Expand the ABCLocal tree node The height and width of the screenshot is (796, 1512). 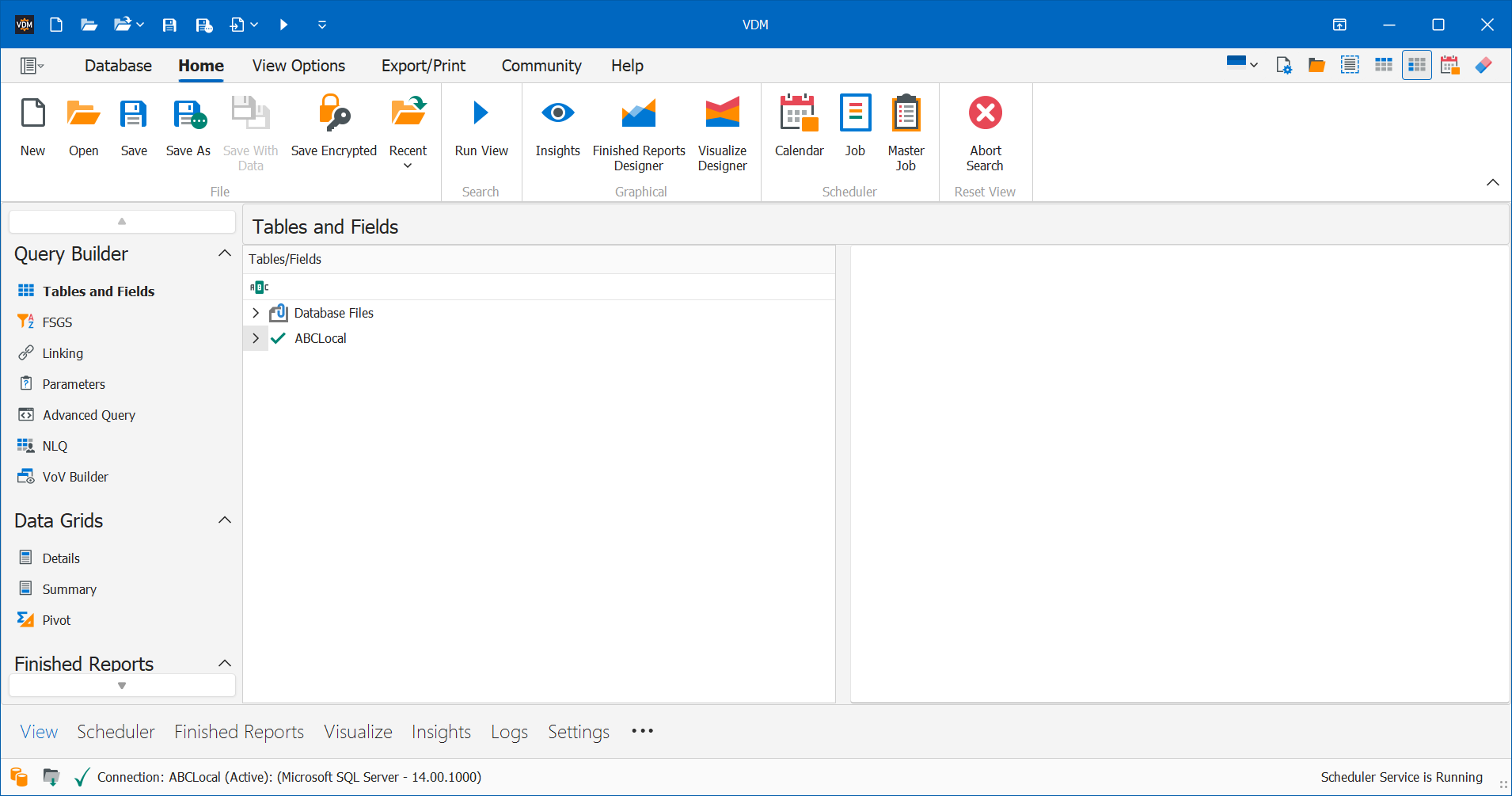pos(255,338)
